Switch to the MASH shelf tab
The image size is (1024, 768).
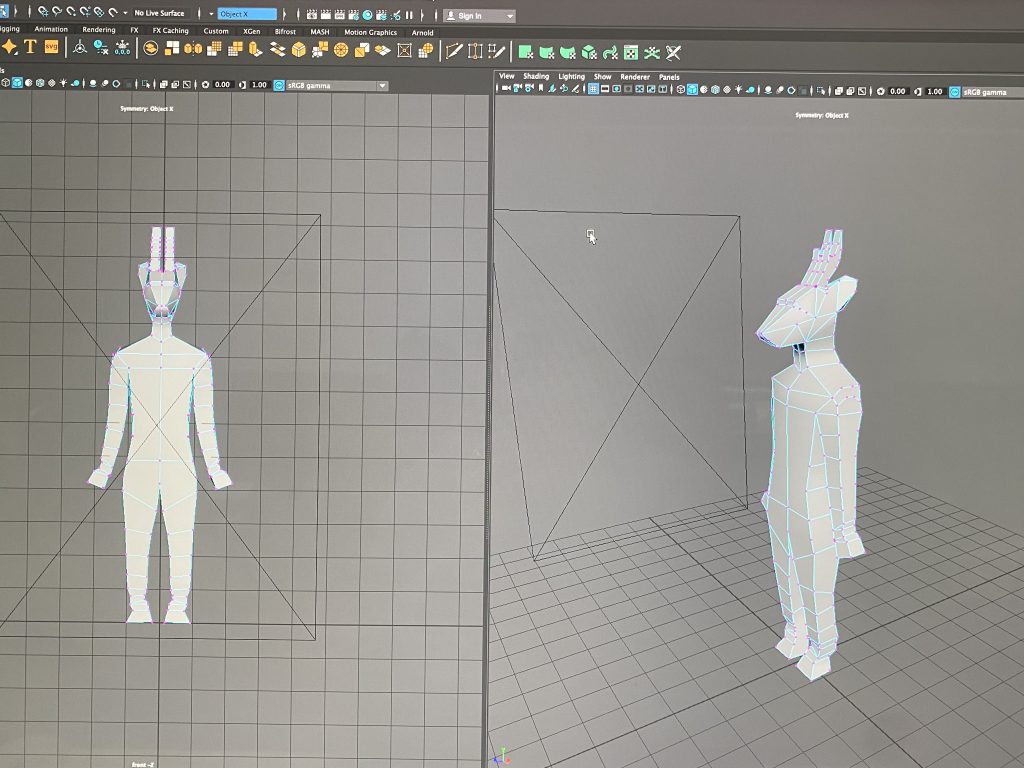coord(319,31)
